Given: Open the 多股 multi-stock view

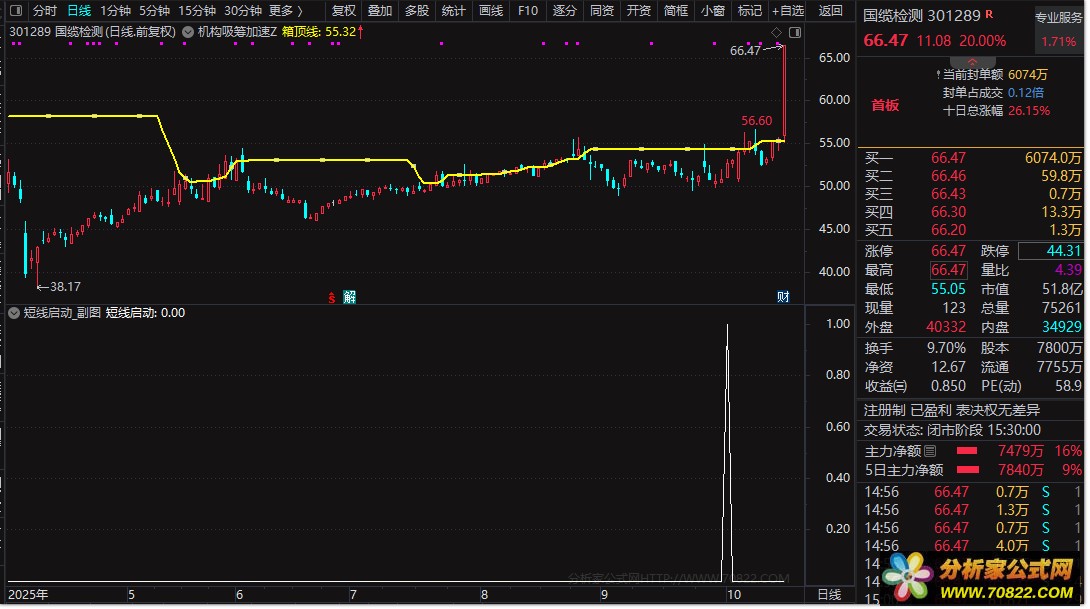Looking at the screenshot, I should tap(416, 10).
